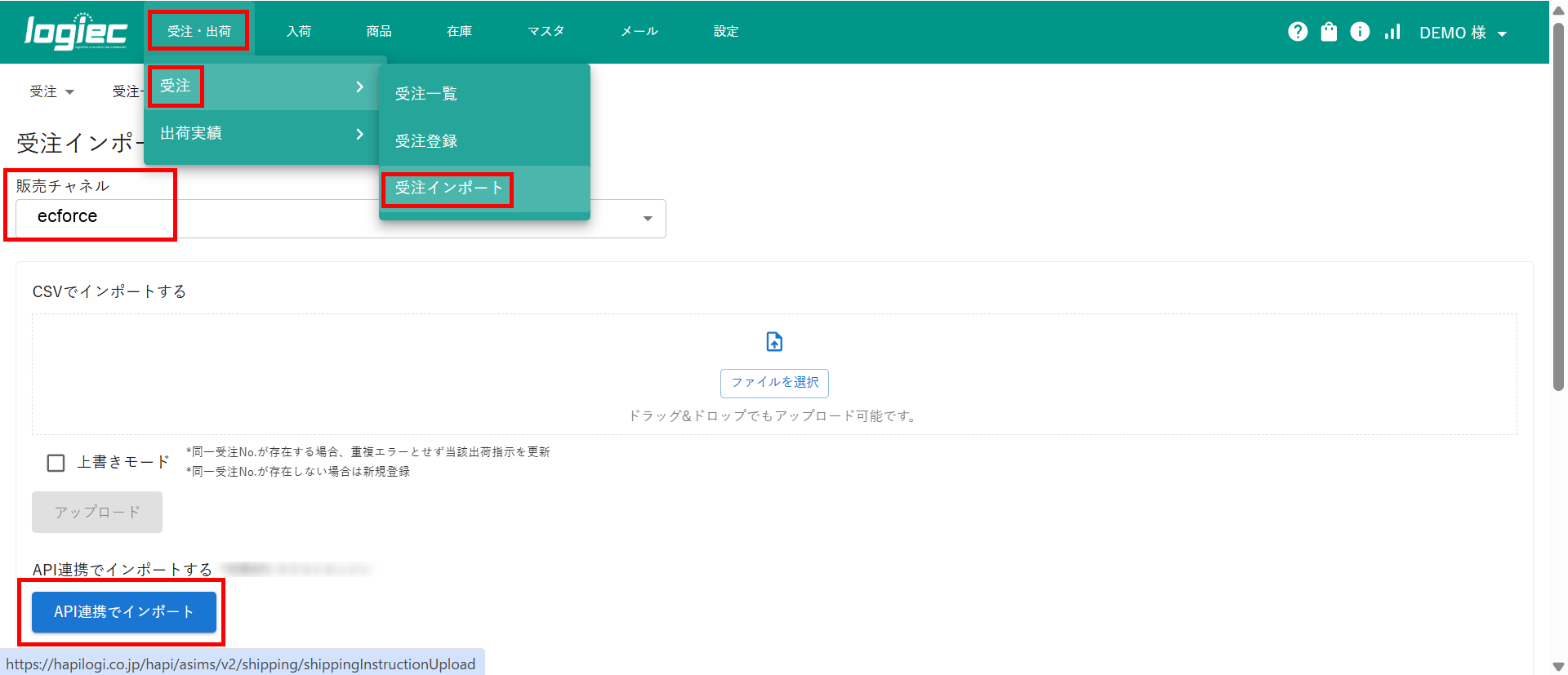Expand the 販売チャネル dropdown arrow

(648, 219)
